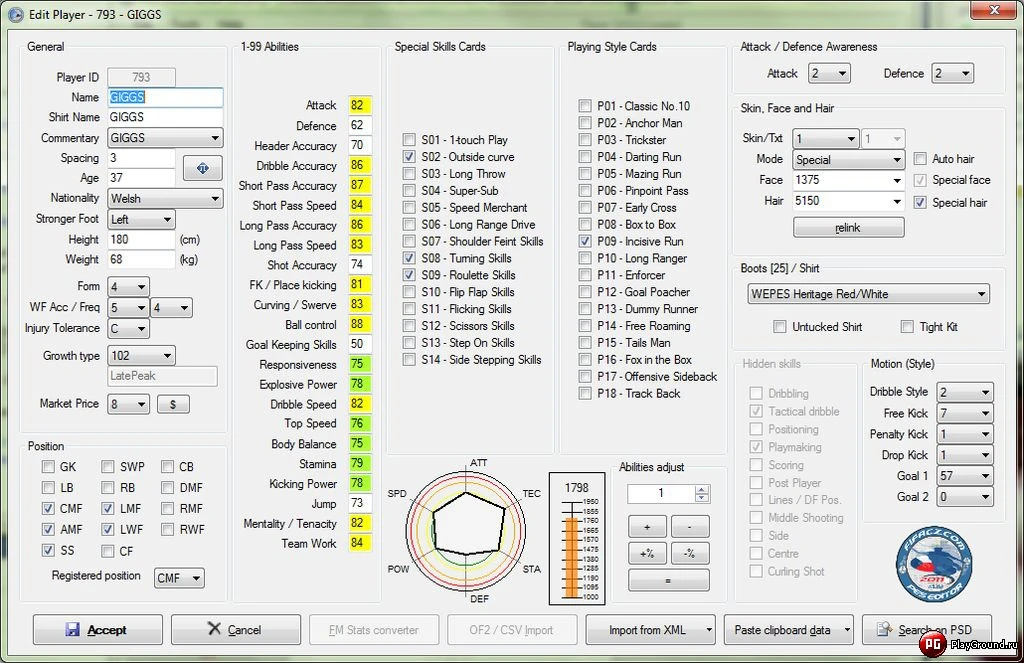
Task: Click inside the Shirt Name field
Action: point(165,117)
